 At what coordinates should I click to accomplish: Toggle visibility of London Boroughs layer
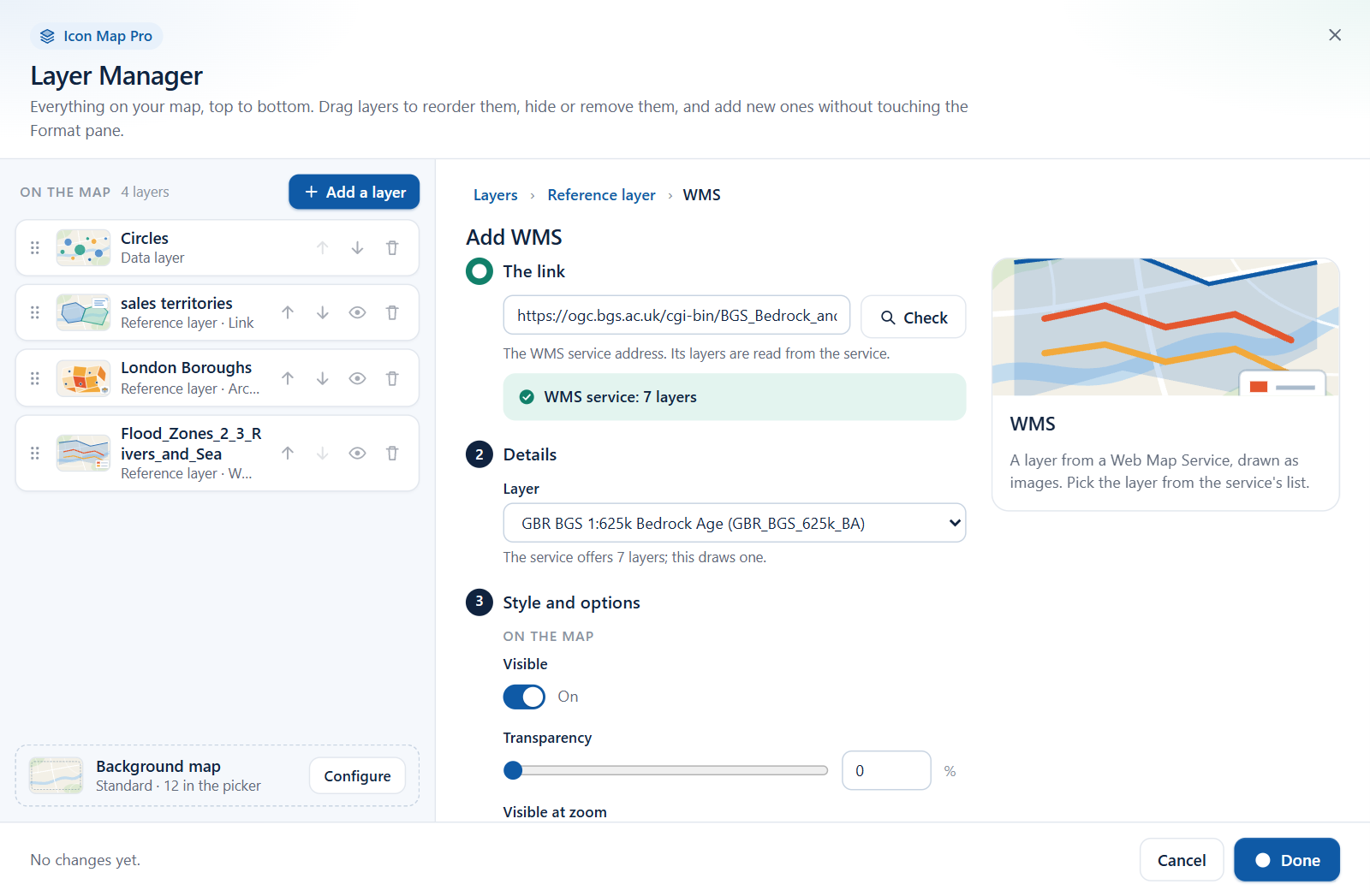click(x=358, y=378)
